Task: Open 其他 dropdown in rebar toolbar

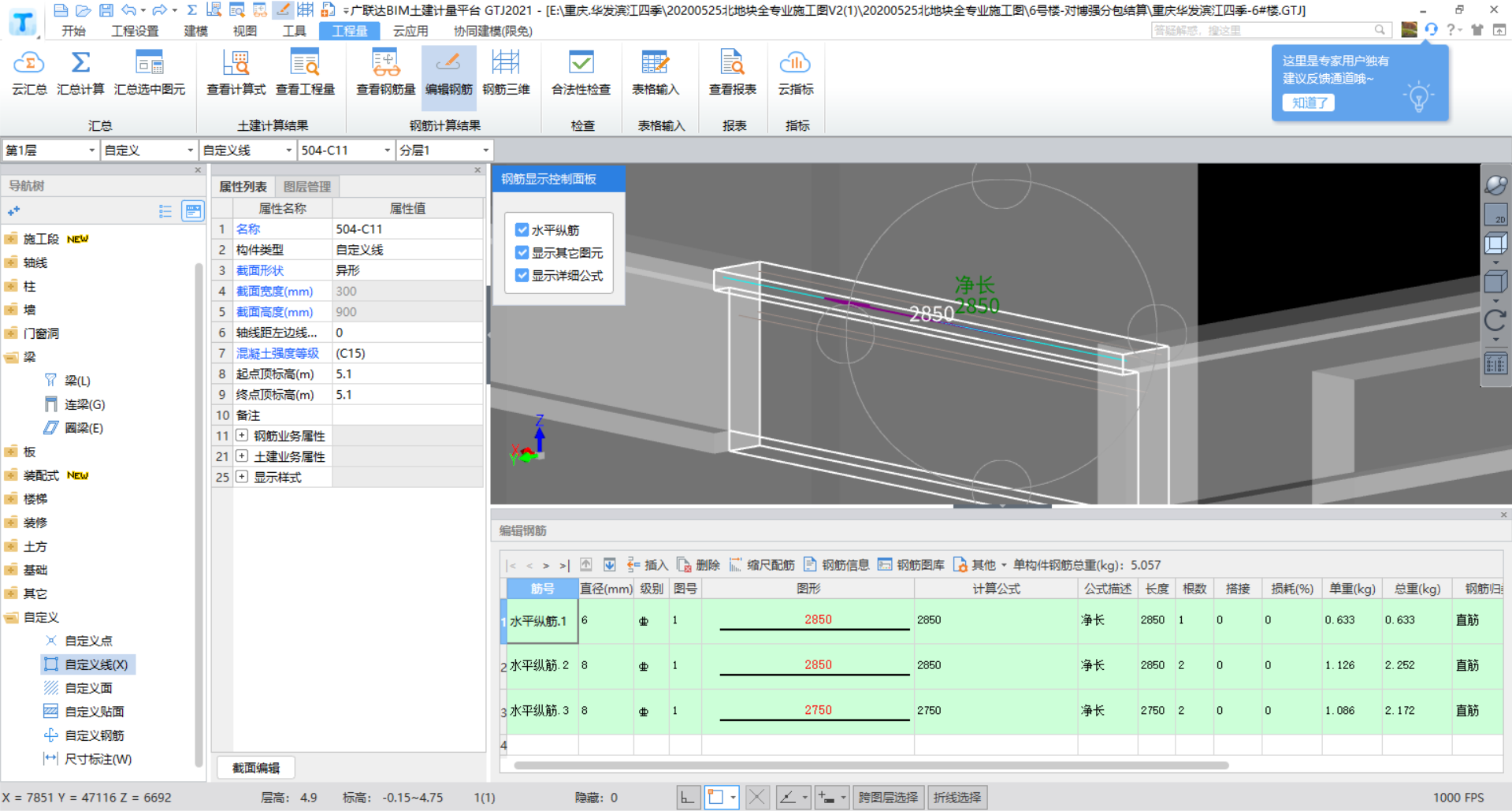Action: pyautogui.click(x=980, y=564)
